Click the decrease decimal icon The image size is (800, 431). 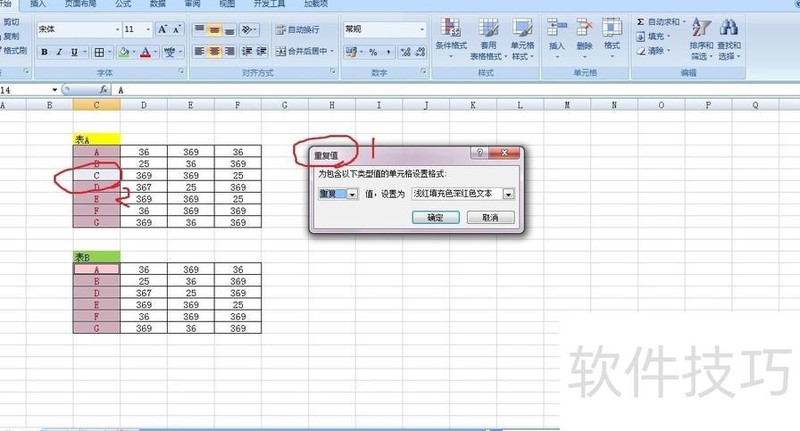[420, 52]
